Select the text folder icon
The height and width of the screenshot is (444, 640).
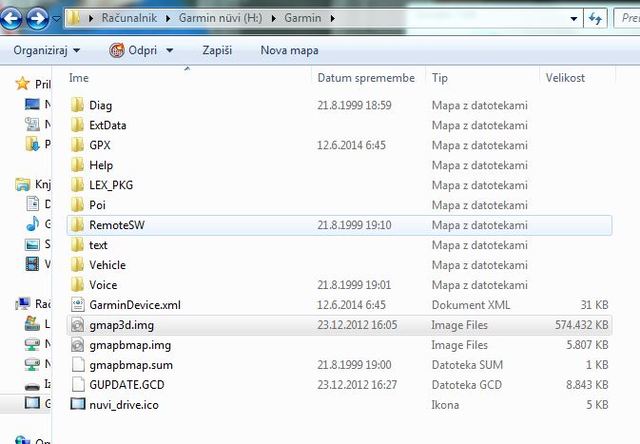(x=77, y=245)
